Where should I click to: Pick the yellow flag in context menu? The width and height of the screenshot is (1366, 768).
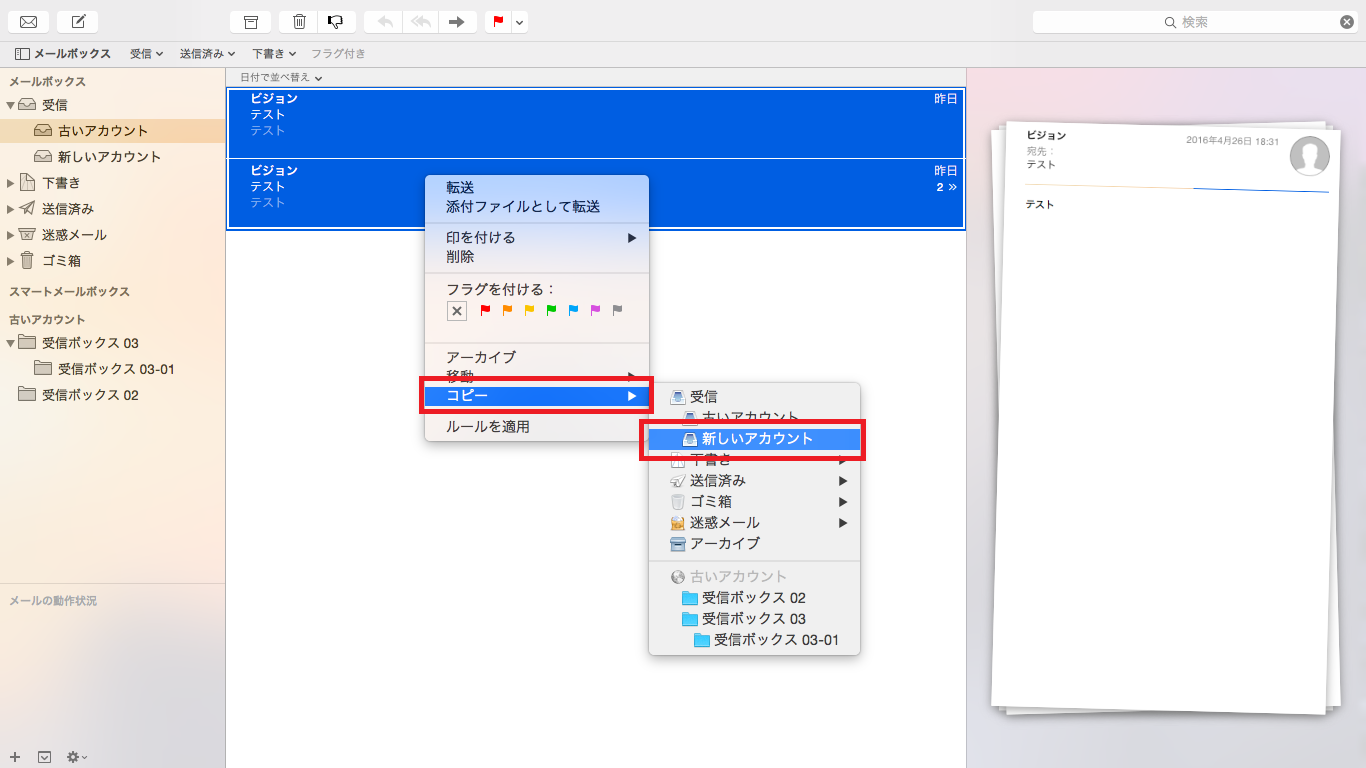530,310
